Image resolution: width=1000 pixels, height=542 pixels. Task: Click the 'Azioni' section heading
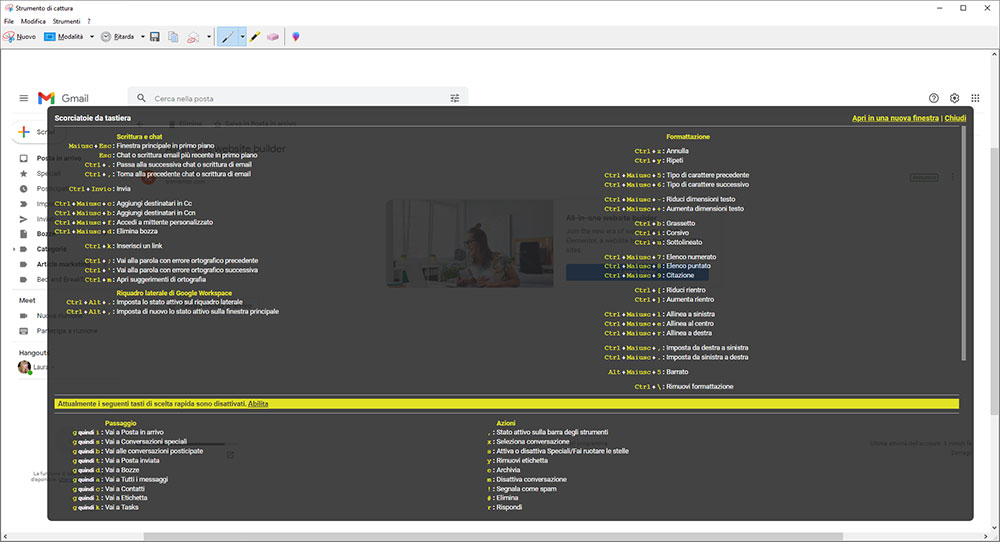click(506, 423)
